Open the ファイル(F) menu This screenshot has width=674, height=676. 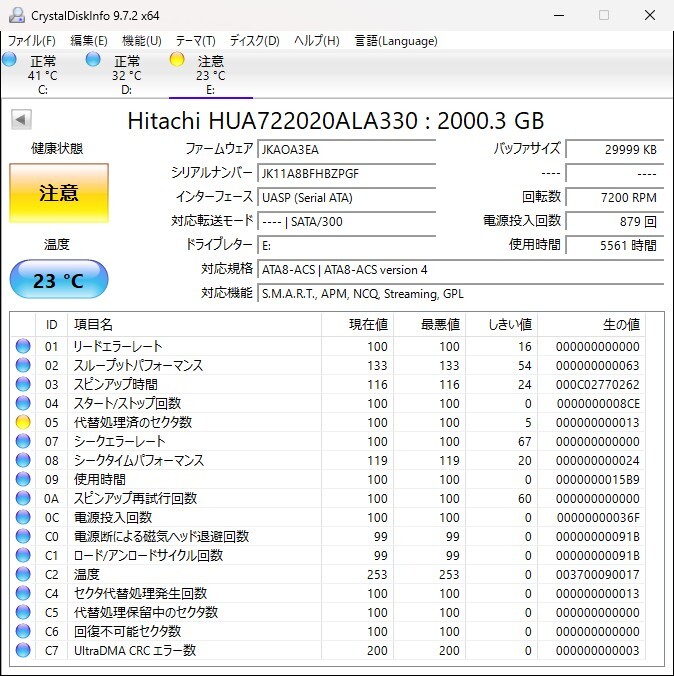(x=32, y=41)
